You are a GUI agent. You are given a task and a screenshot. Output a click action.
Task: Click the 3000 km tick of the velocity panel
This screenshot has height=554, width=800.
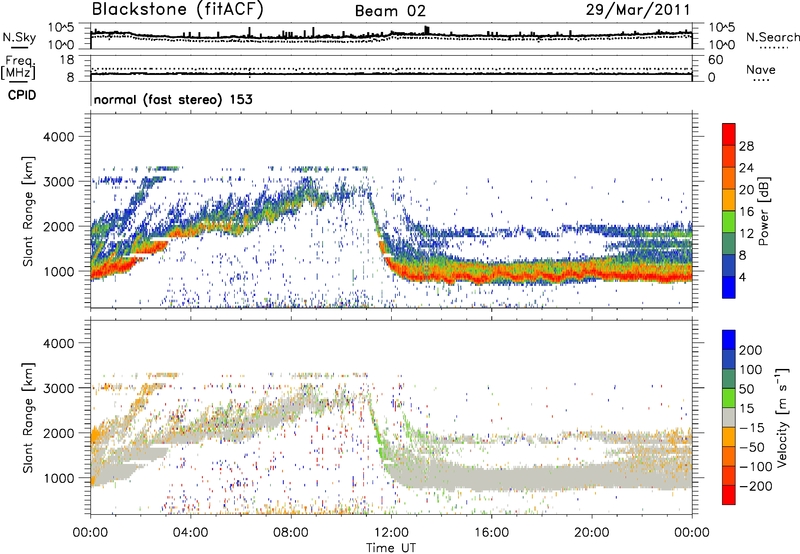point(58,388)
